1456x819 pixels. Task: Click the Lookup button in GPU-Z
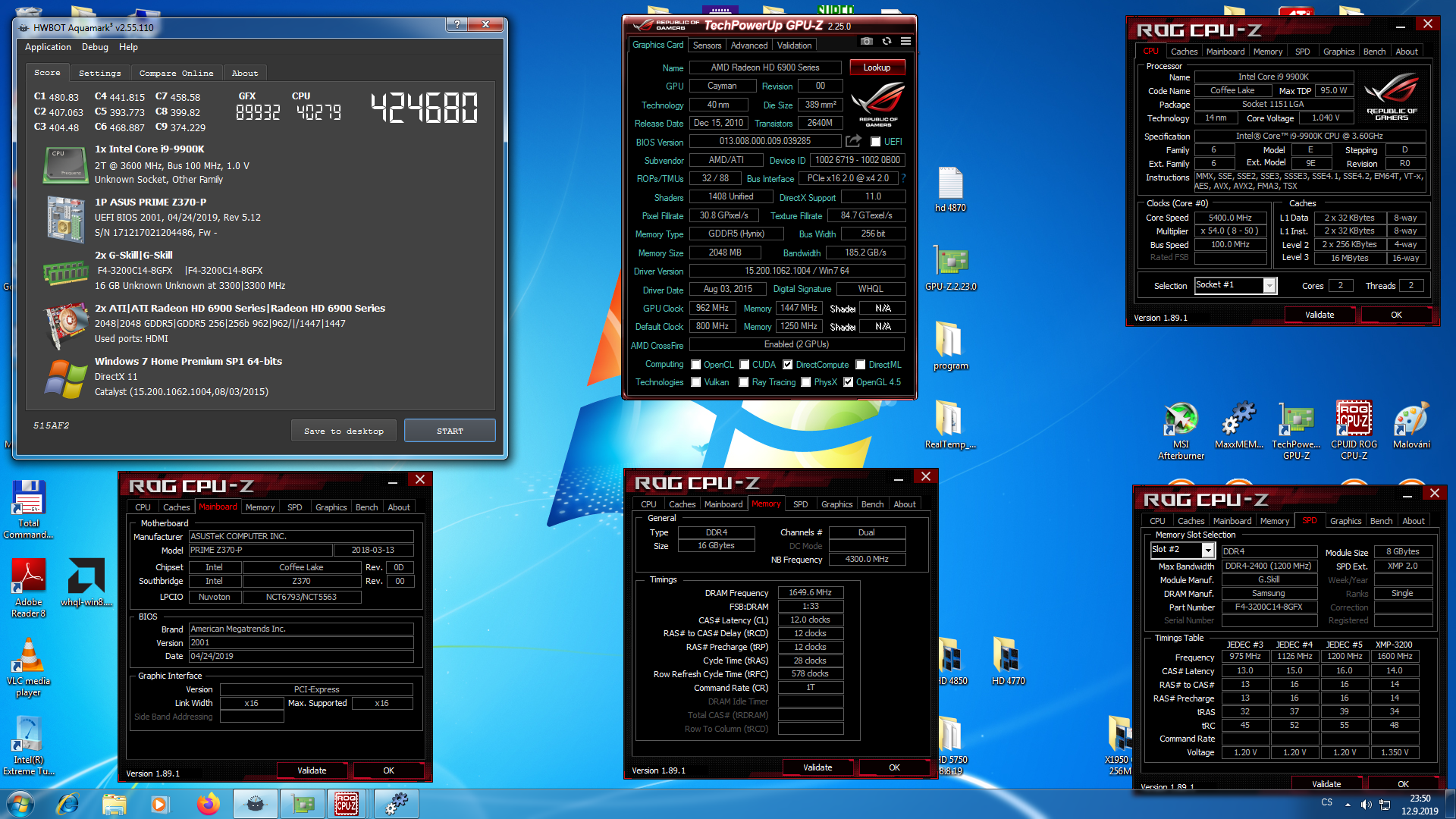coord(877,67)
